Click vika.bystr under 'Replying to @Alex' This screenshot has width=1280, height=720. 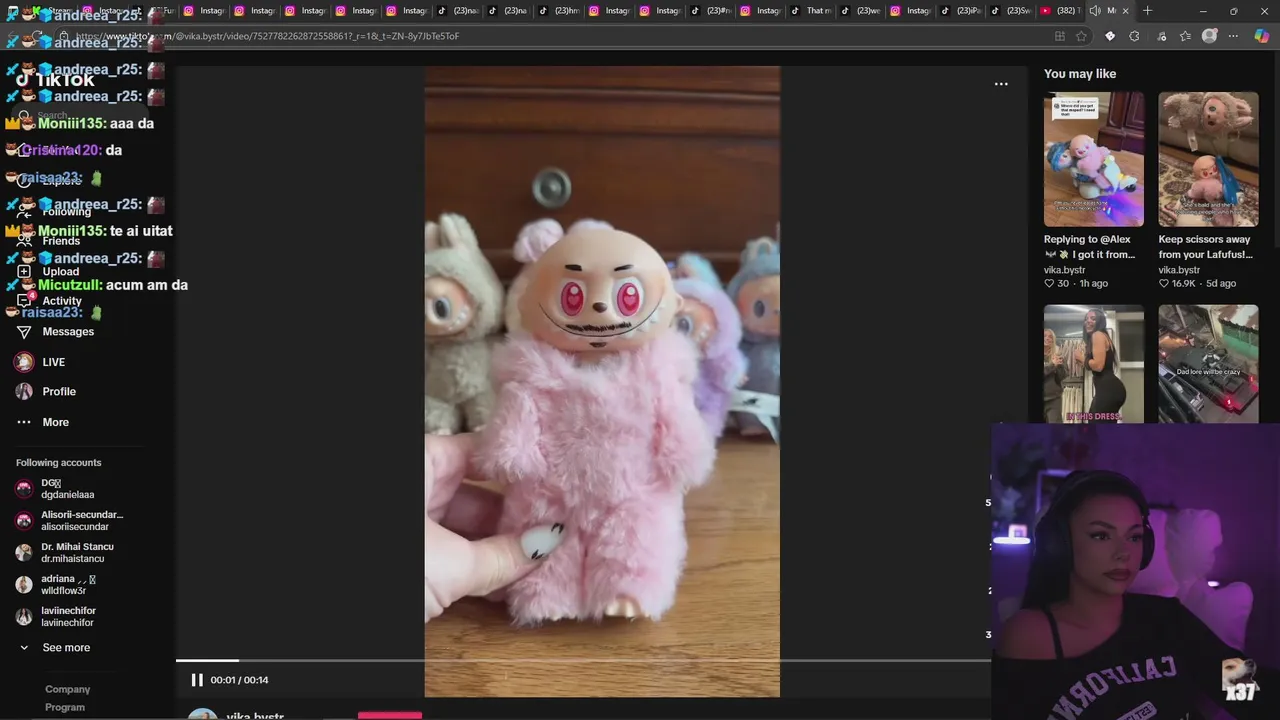[1064, 270]
